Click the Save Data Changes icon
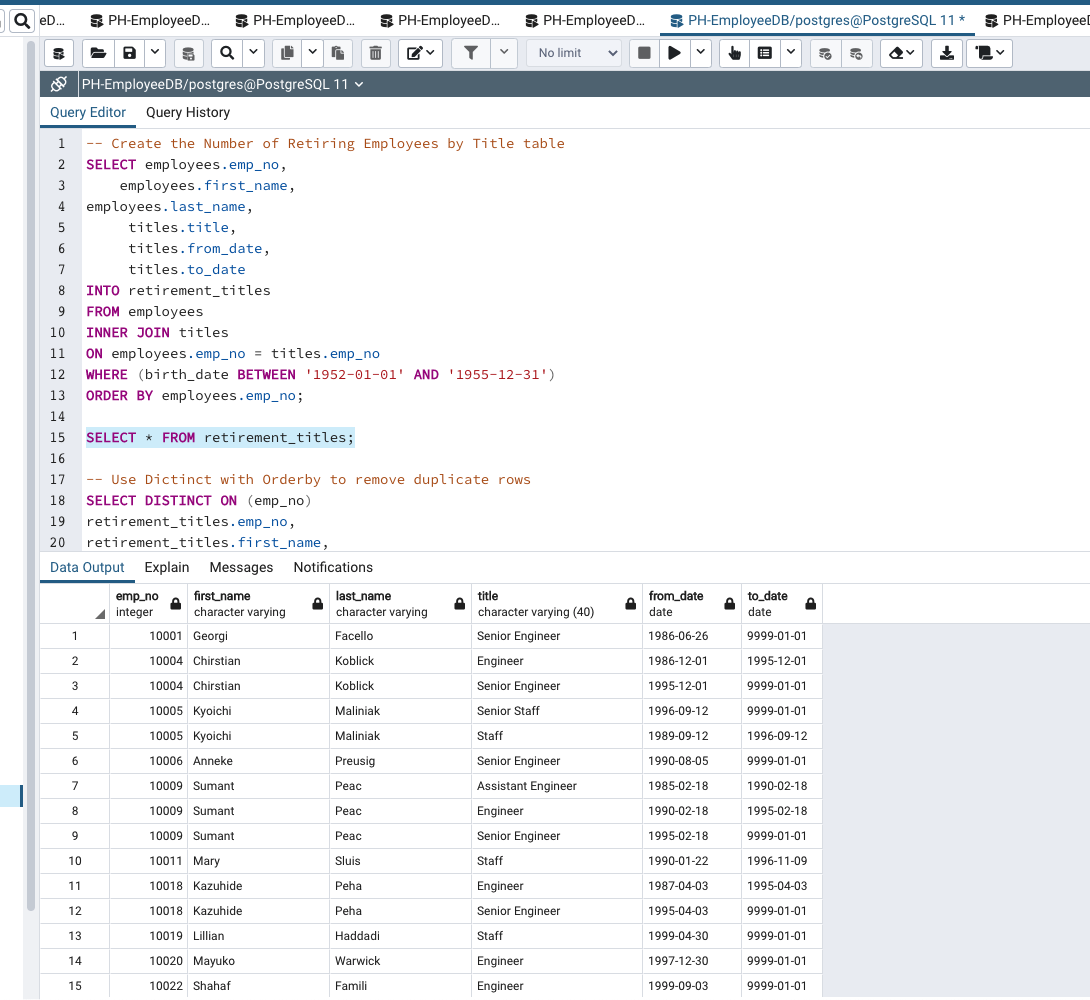Viewport: 1090px width, 1000px height. [x=188, y=54]
